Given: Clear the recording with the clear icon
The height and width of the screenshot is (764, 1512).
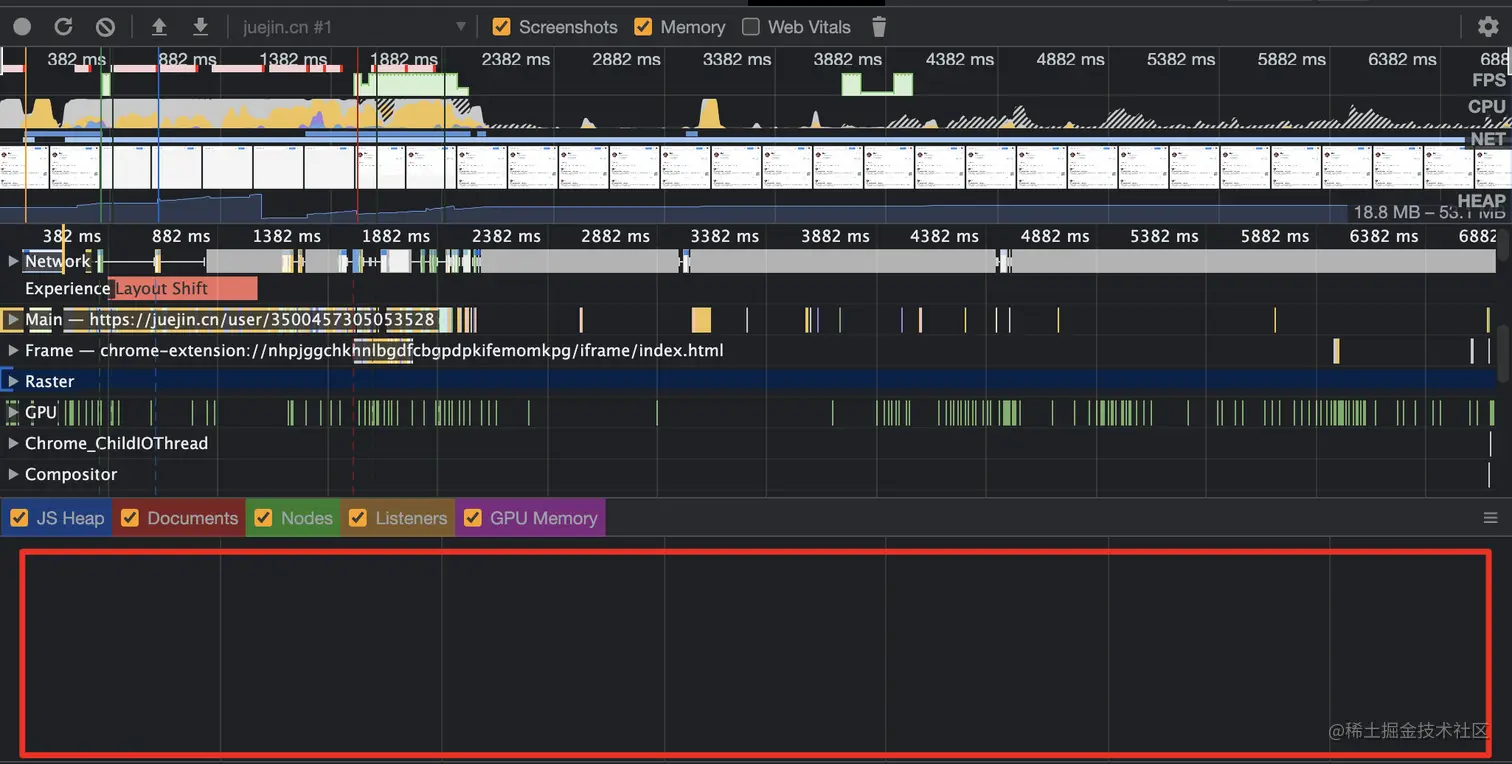Looking at the screenshot, I should pyautogui.click(x=105, y=27).
